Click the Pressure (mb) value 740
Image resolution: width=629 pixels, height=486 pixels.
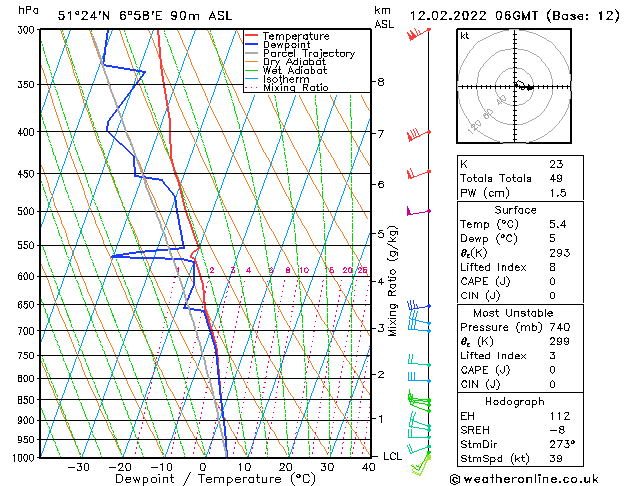(560, 327)
